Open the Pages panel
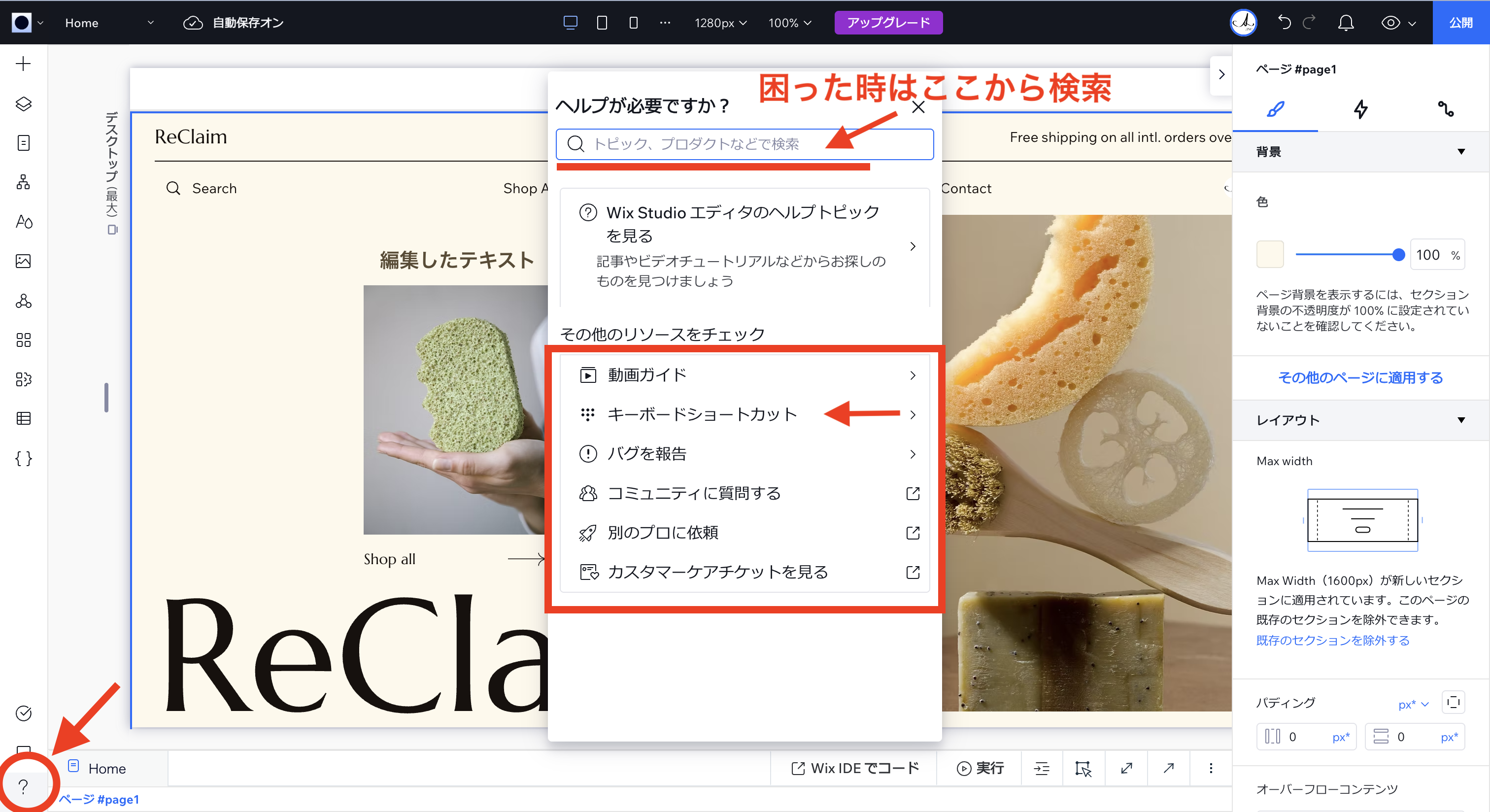Image resolution: width=1490 pixels, height=812 pixels. click(24, 143)
